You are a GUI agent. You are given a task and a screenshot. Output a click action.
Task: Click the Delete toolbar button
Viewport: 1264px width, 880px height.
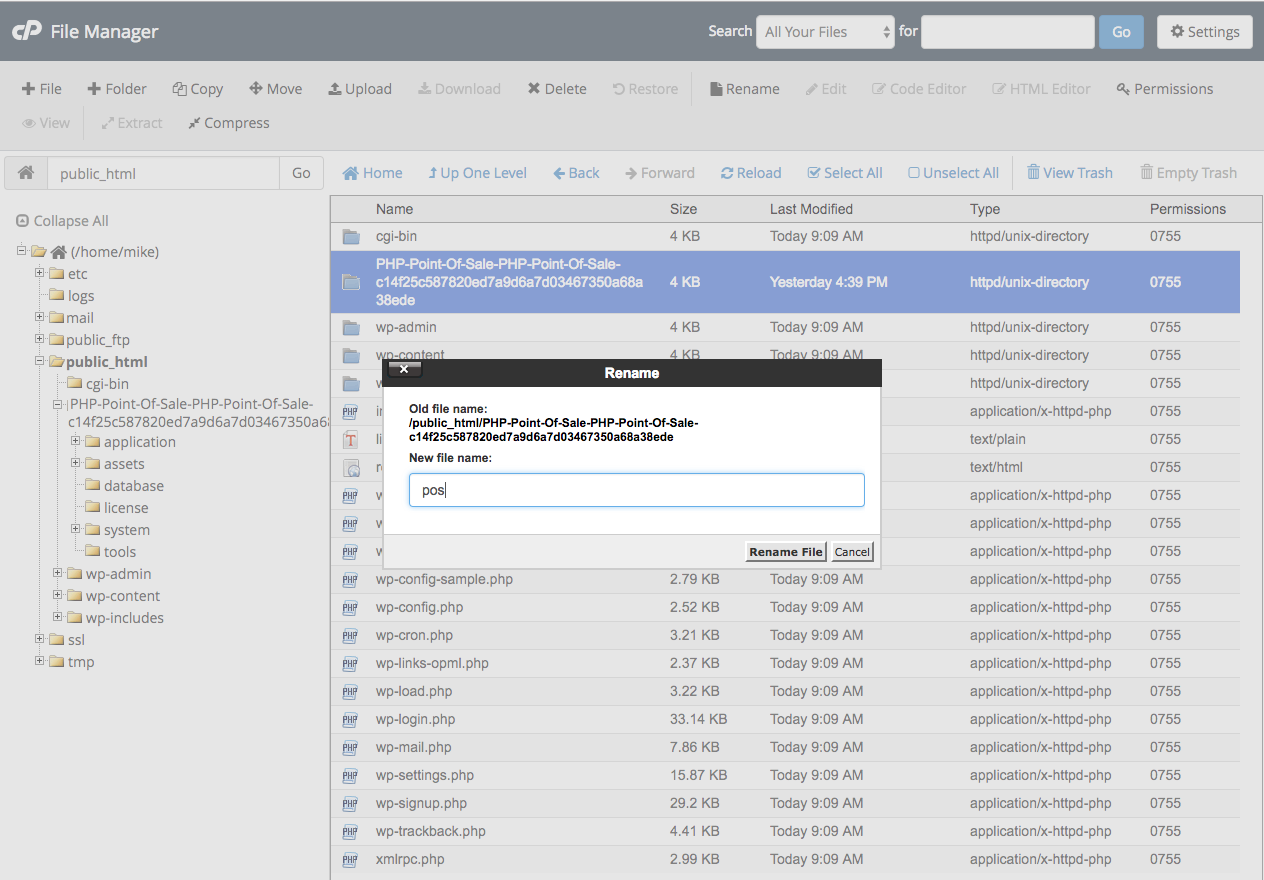(557, 89)
